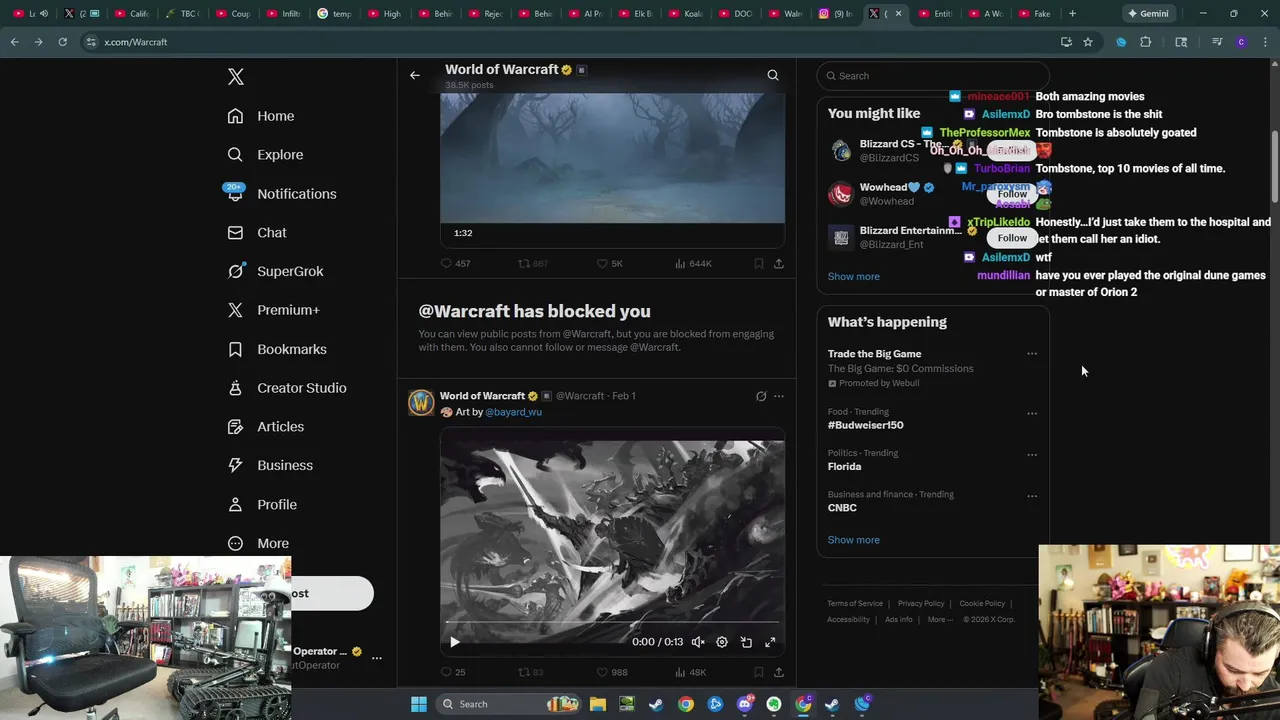This screenshot has width=1280, height=720.
Task: Open a new Chrome tab
Action: point(1072,14)
